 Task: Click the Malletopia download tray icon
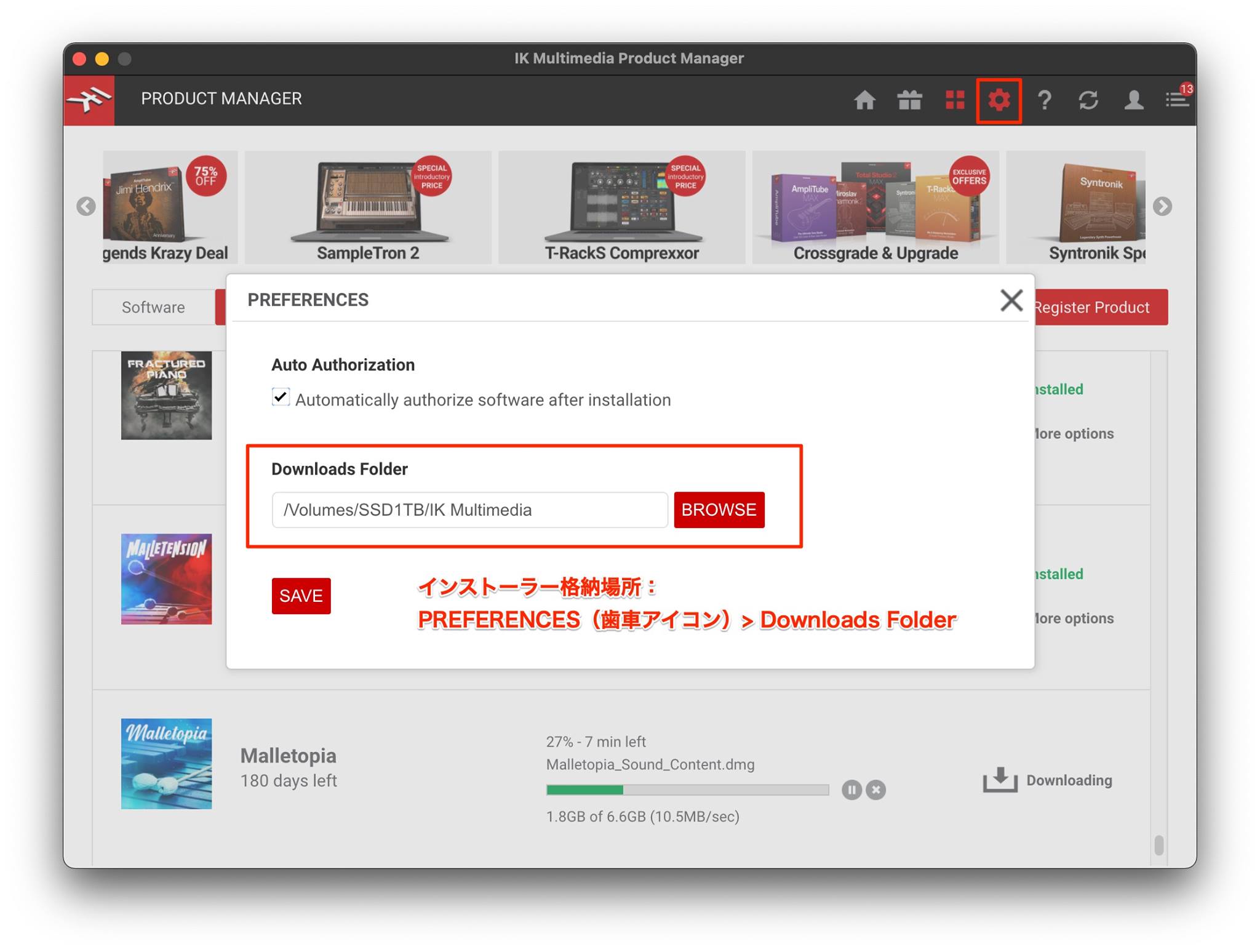[x=1000, y=780]
